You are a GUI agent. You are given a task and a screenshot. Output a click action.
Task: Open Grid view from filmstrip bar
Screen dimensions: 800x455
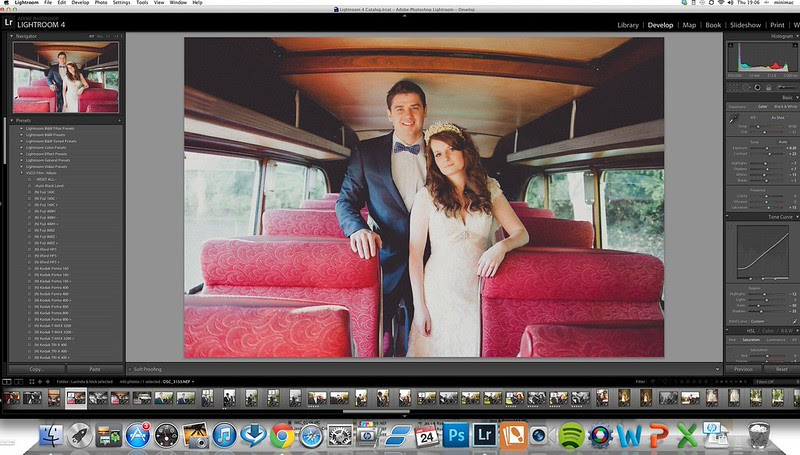32,381
